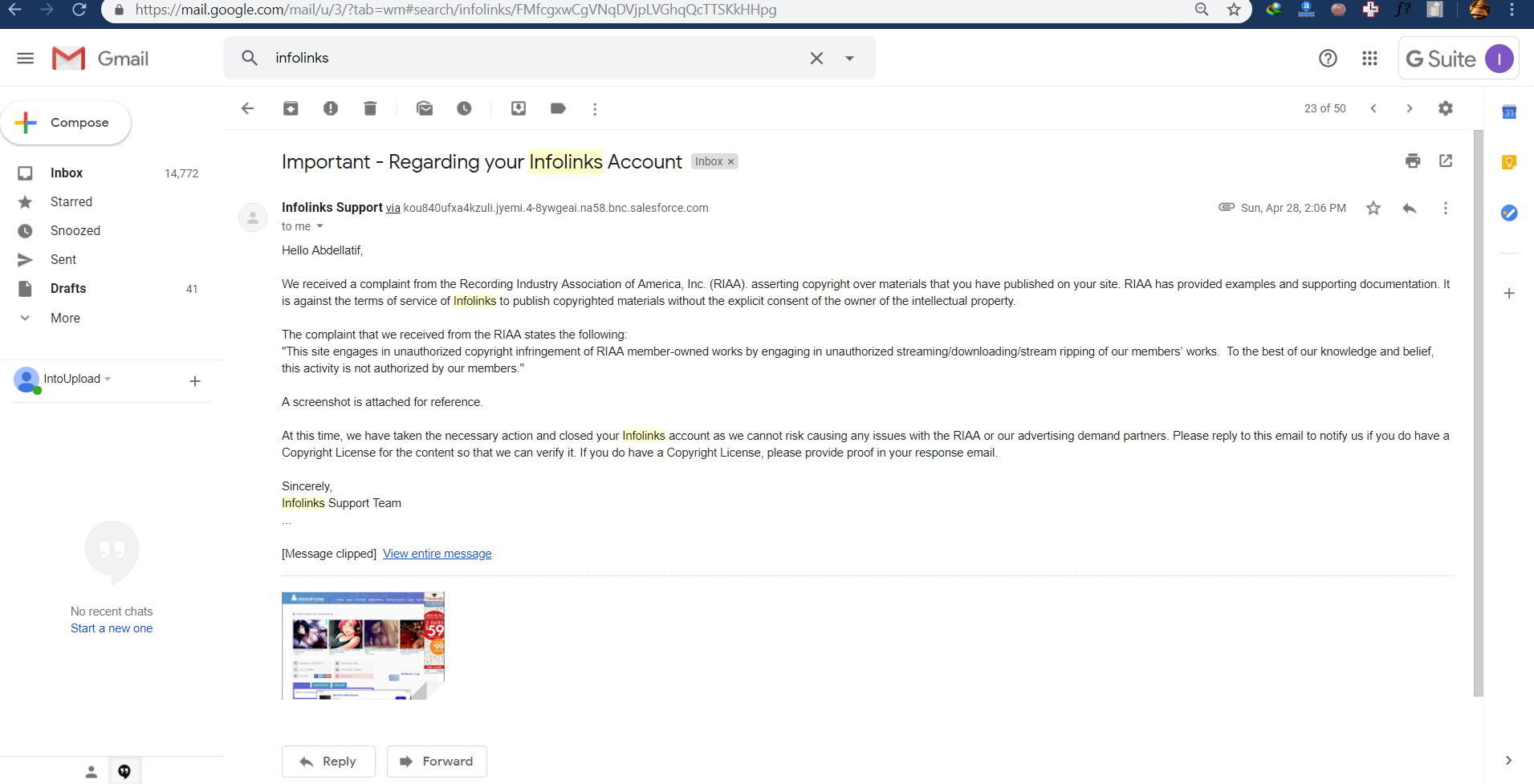Click Compose to write new email

pos(66,123)
